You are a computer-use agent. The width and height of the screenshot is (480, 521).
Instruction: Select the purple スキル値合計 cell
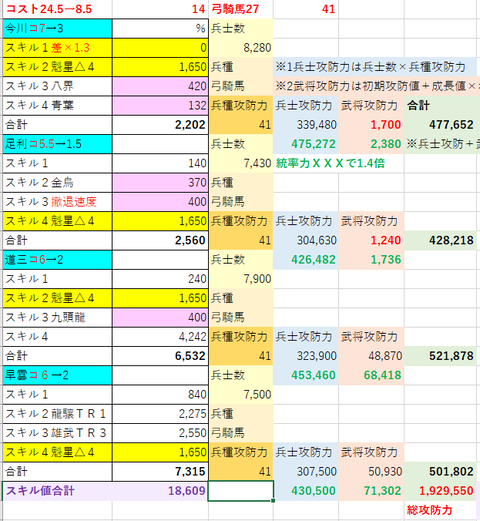[x=57, y=491]
